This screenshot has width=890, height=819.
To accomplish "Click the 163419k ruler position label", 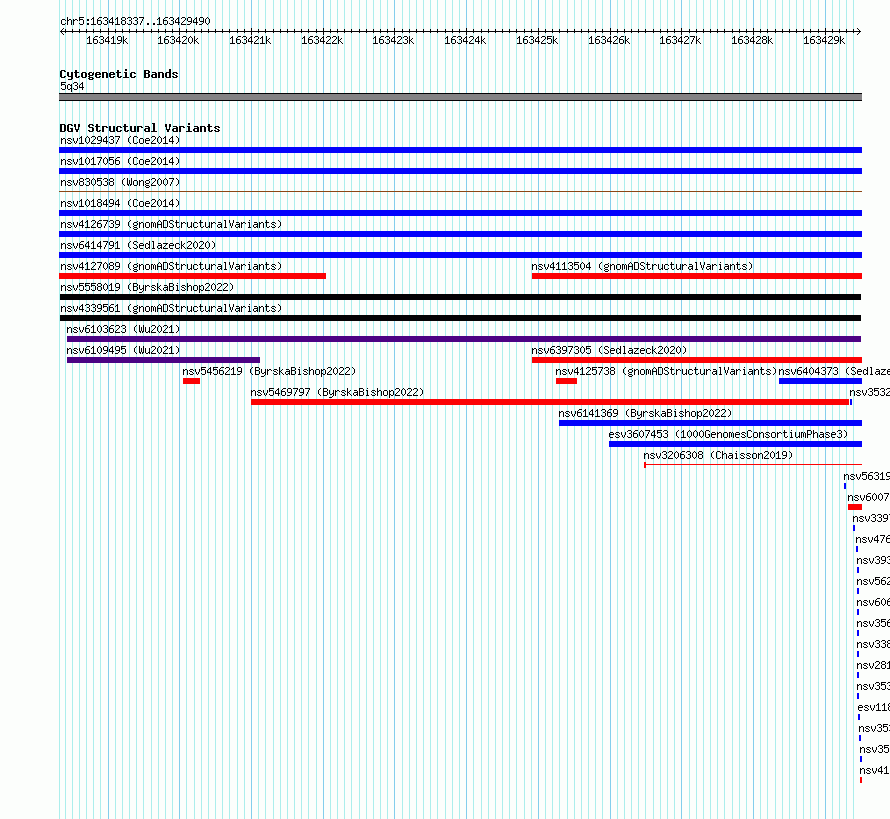I will point(107,41).
